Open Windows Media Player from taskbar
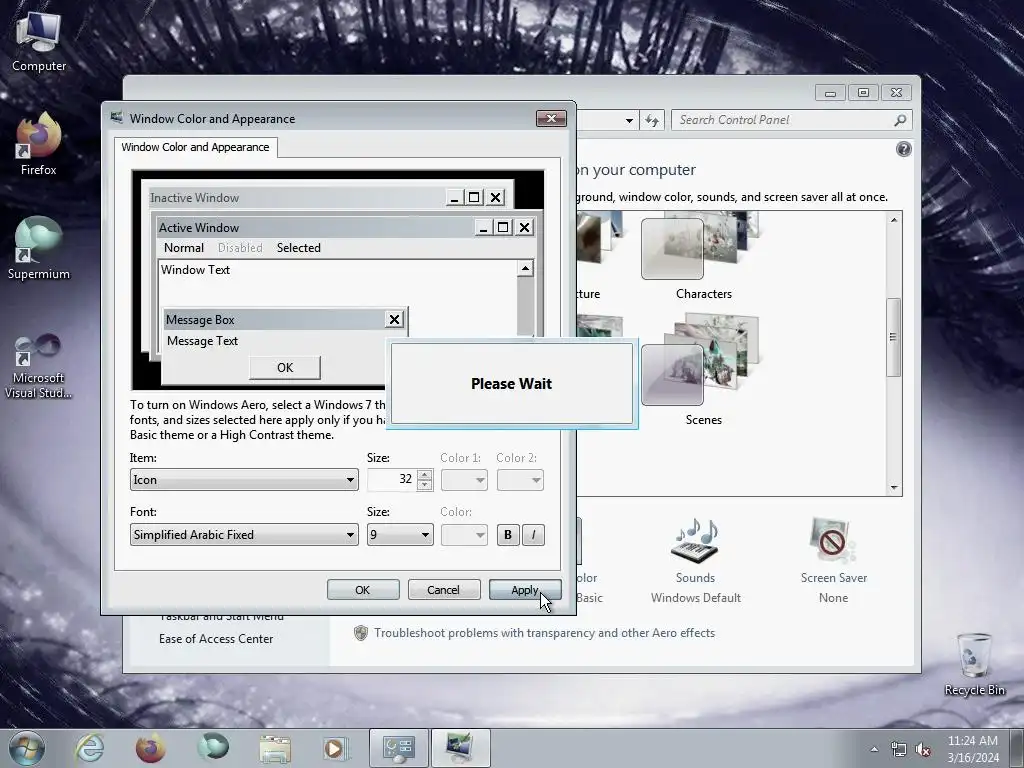Image resolution: width=1024 pixels, height=768 pixels. coord(336,748)
